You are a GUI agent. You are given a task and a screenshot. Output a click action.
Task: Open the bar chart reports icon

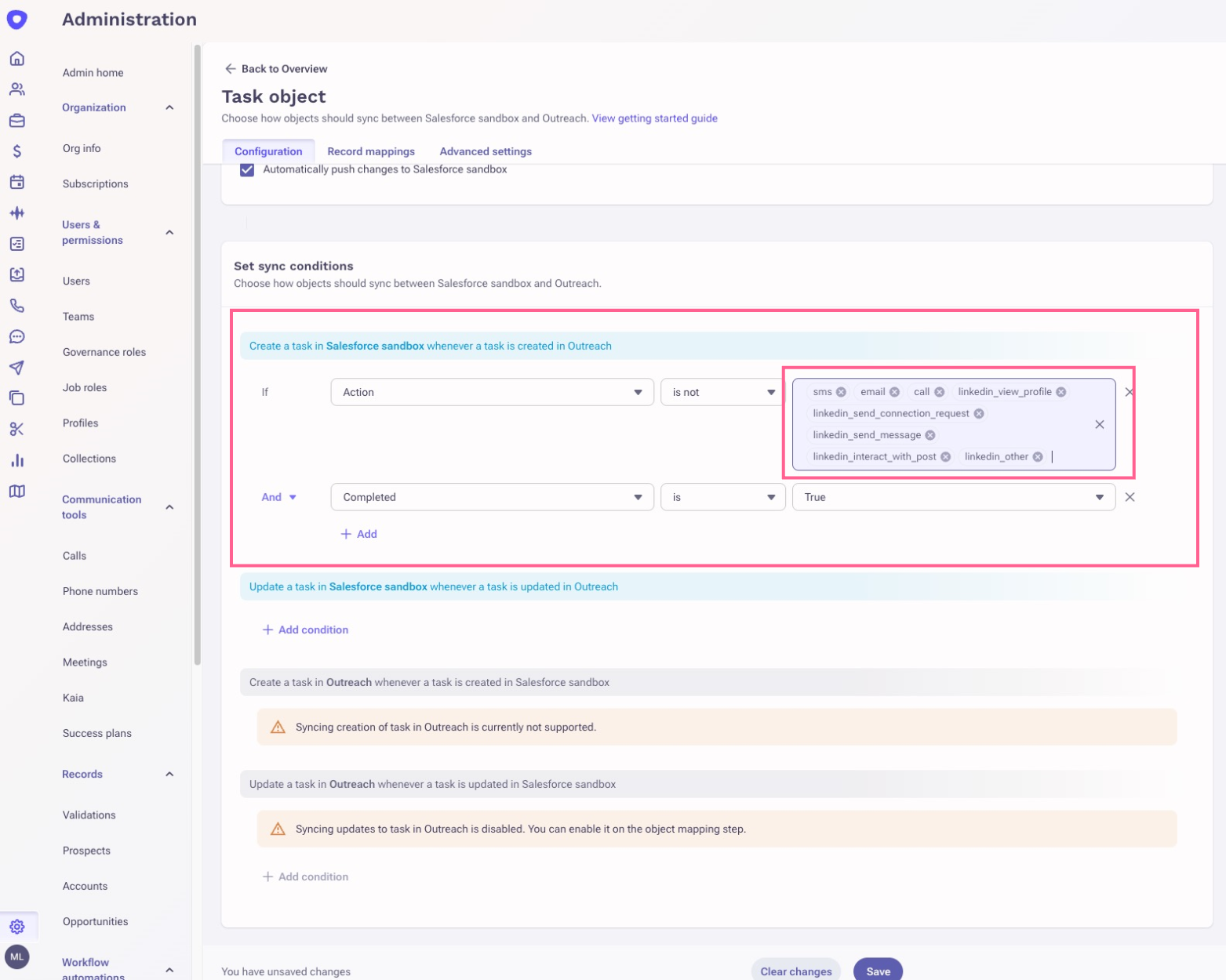pyautogui.click(x=16, y=460)
